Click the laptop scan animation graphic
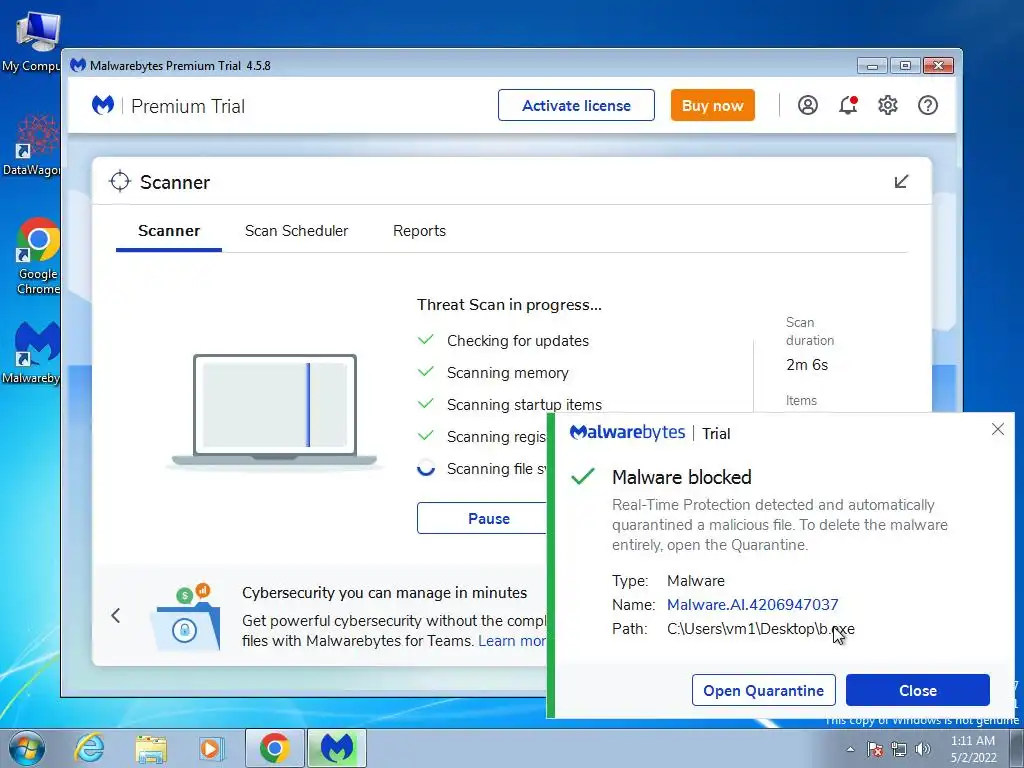 pyautogui.click(x=275, y=410)
